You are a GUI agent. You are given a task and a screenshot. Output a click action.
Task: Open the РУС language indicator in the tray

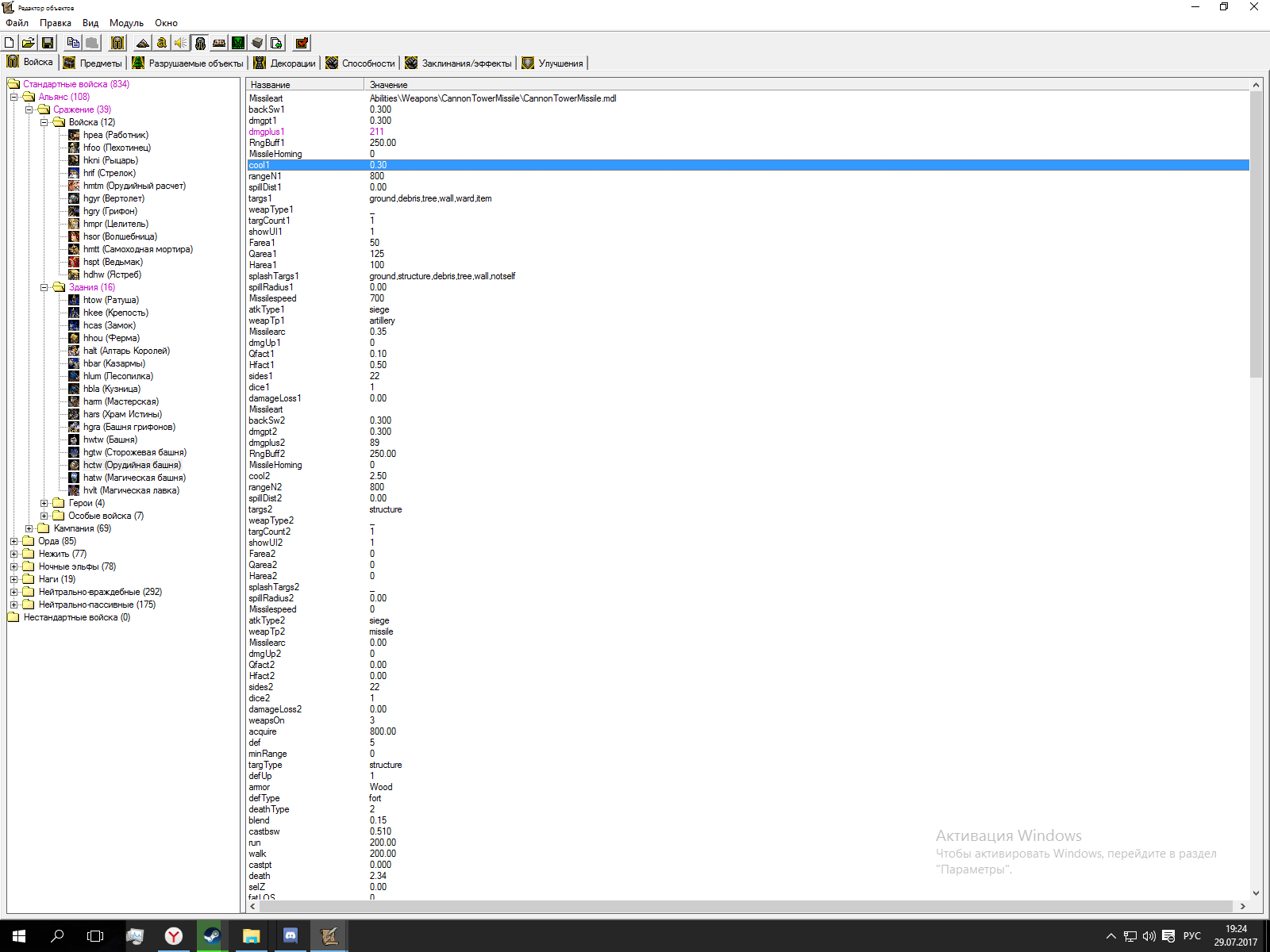coord(1192,936)
